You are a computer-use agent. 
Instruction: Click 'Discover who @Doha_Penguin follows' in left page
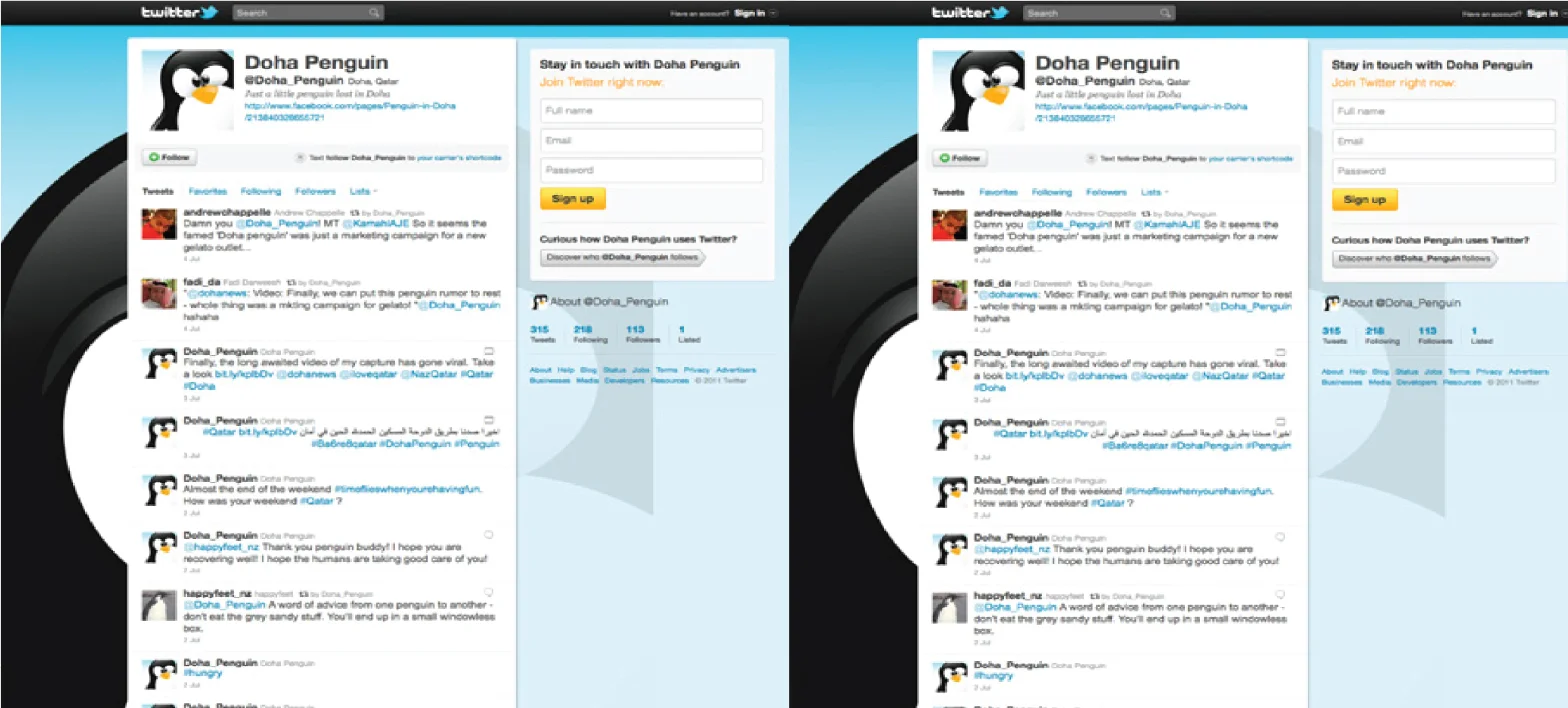coord(622,258)
